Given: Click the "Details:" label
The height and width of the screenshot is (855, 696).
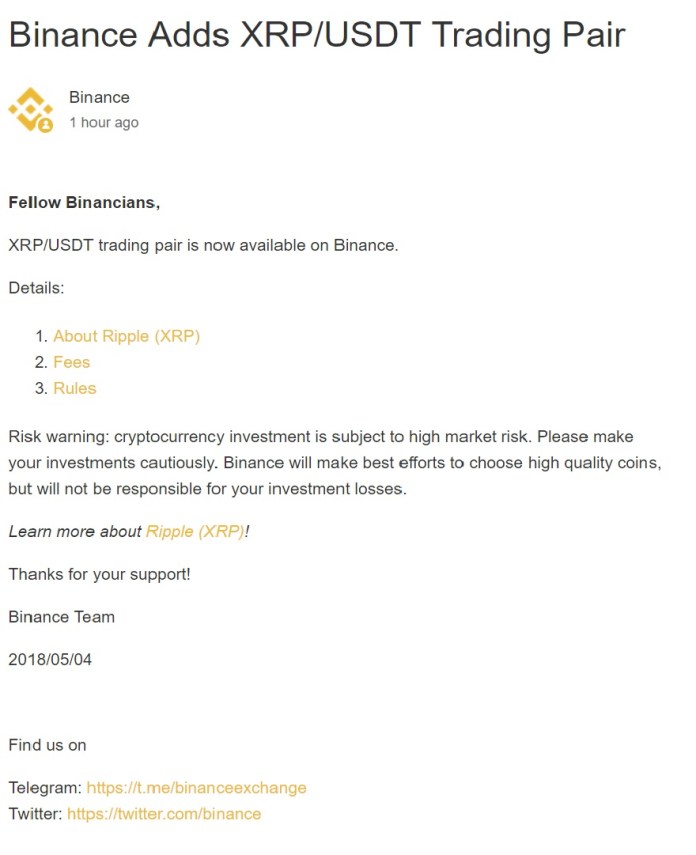Looking at the screenshot, I should [x=36, y=288].
